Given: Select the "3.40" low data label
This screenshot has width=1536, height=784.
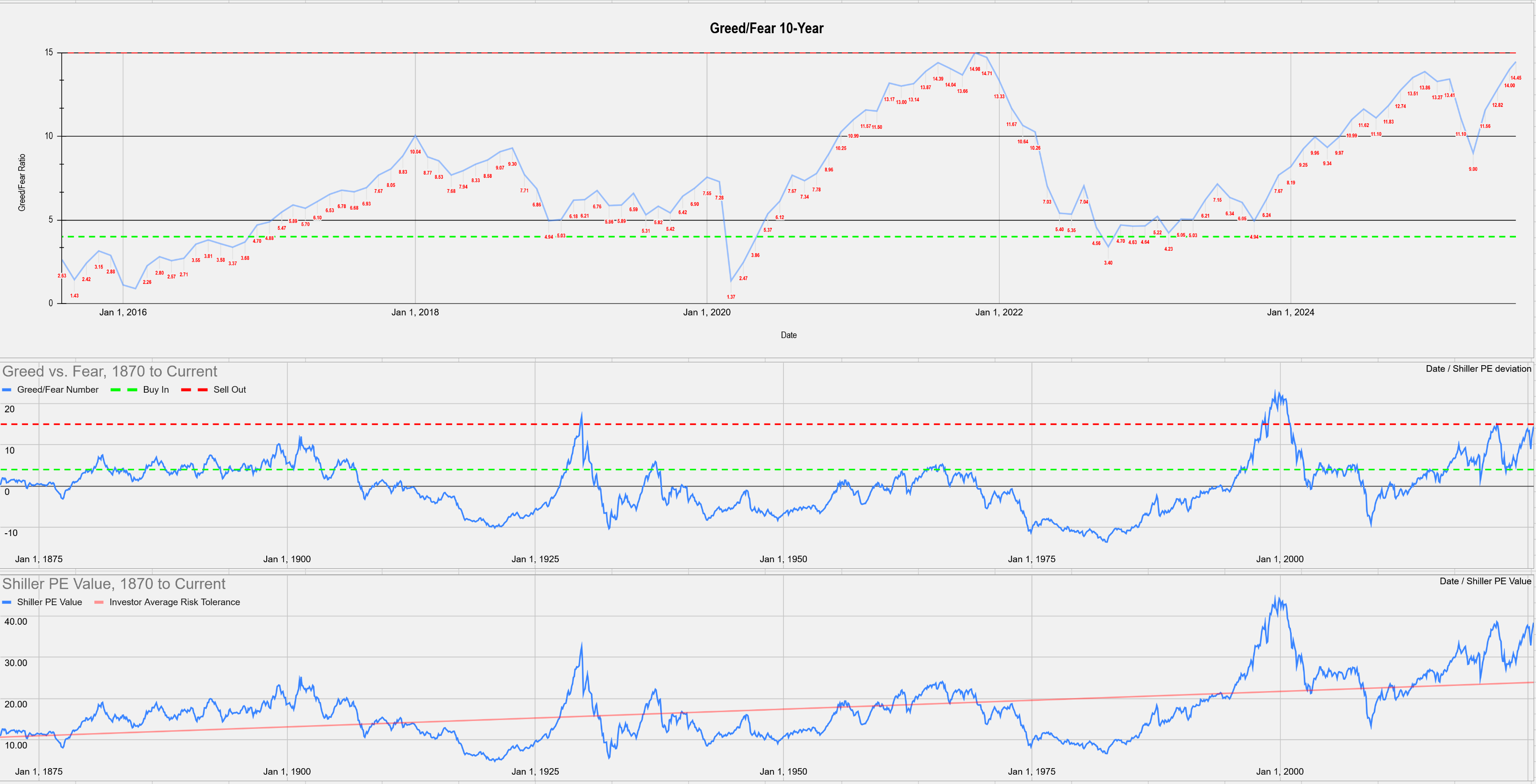Looking at the screenshot, I should (x=1108, y=263).
